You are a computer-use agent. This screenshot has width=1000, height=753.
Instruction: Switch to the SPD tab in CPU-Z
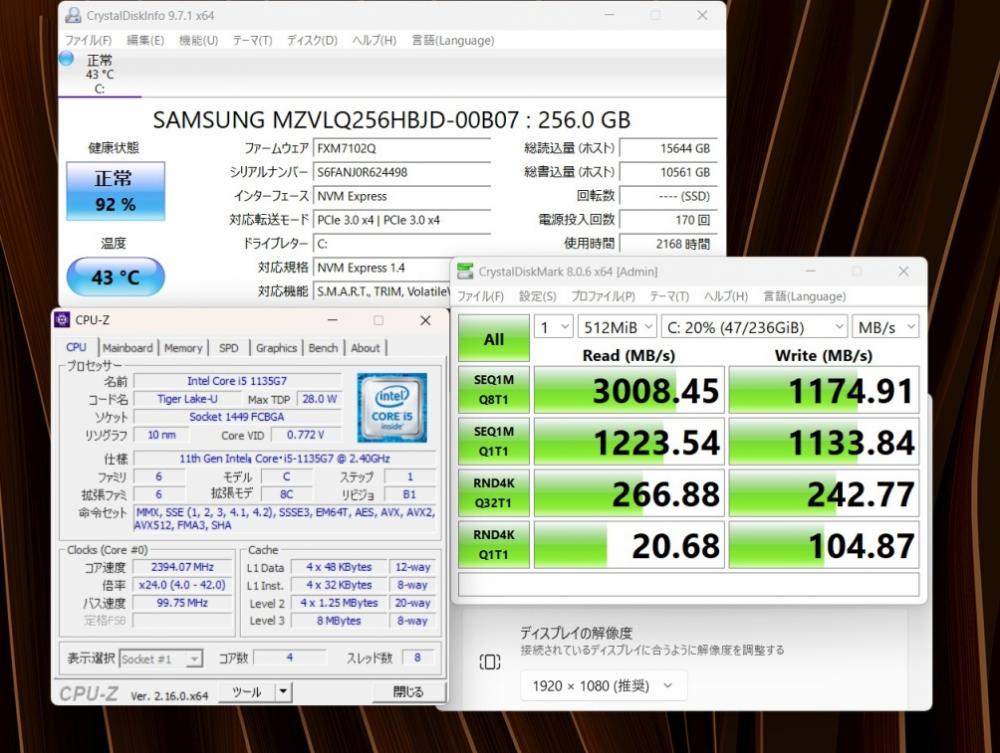(x=228, y=347)
